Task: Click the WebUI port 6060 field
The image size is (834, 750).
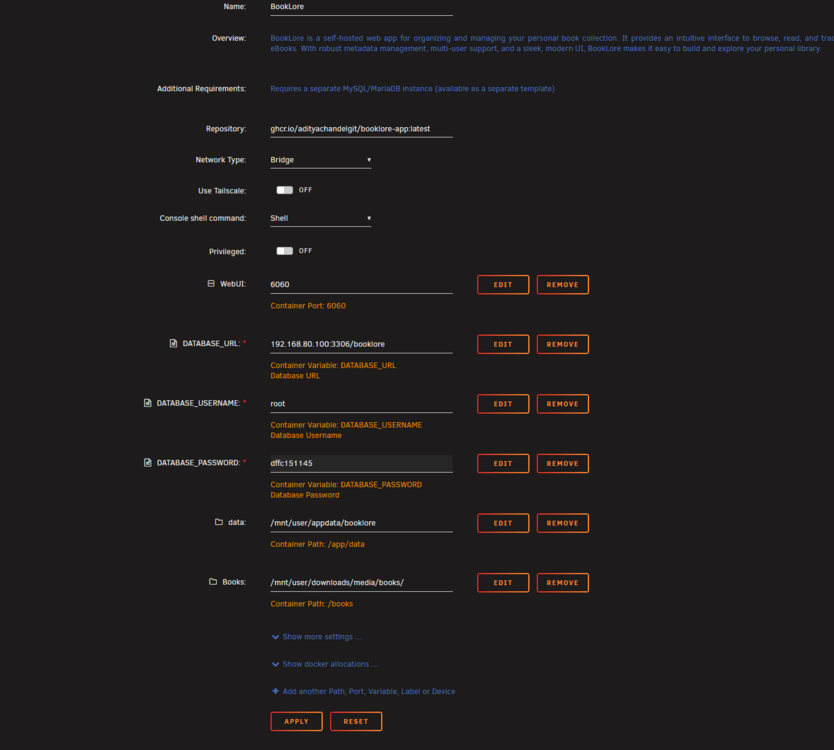Action: click(x=361, y=284)
